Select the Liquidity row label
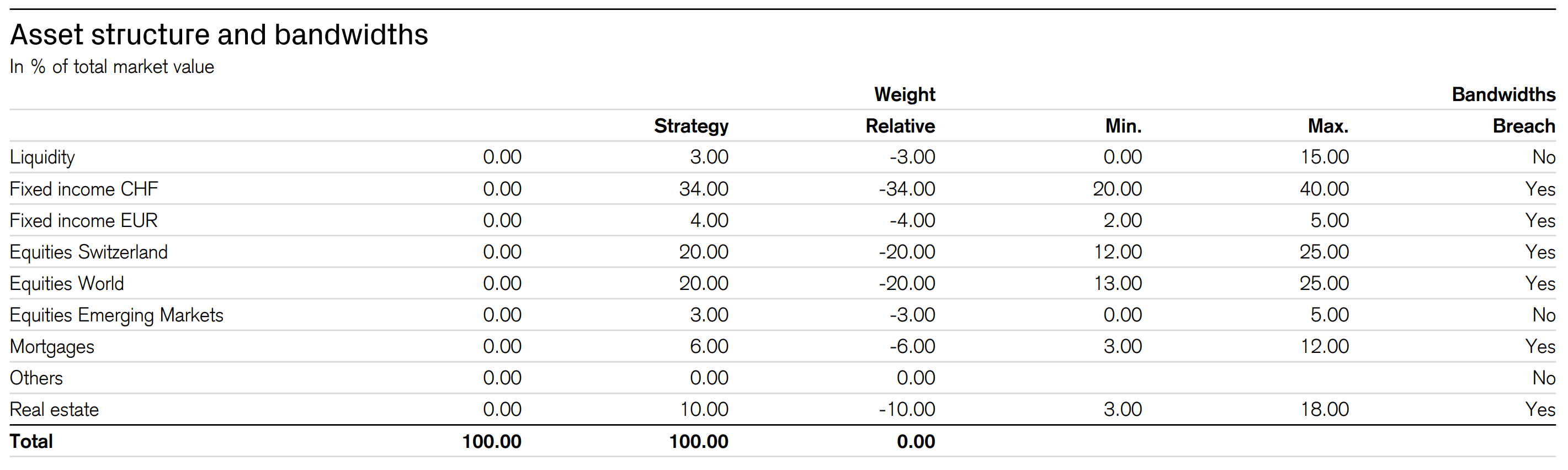The width and height of the screenshot is (1568, 470). [42, 157]
